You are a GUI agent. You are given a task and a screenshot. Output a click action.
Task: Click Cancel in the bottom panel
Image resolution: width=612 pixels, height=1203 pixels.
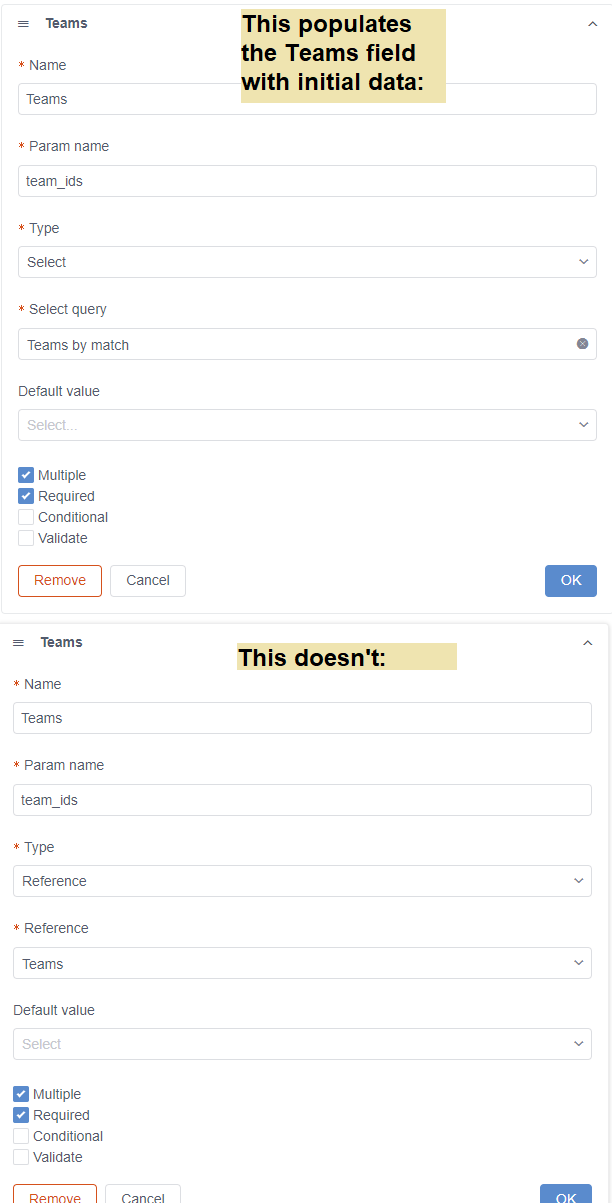pyautogui.click(x=142, y=1197)
